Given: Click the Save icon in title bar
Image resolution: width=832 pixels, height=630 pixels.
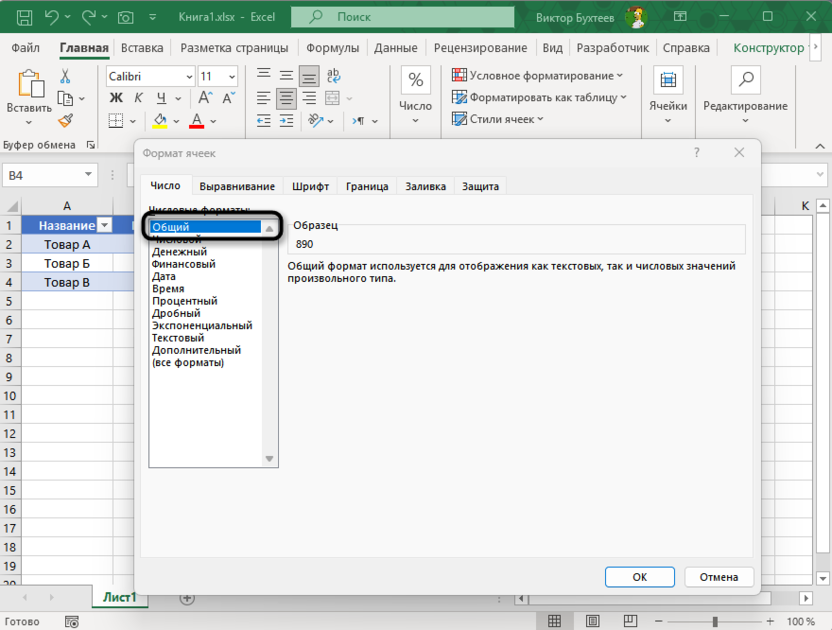Looking at the screenshot, I should (x=24, y=18).
